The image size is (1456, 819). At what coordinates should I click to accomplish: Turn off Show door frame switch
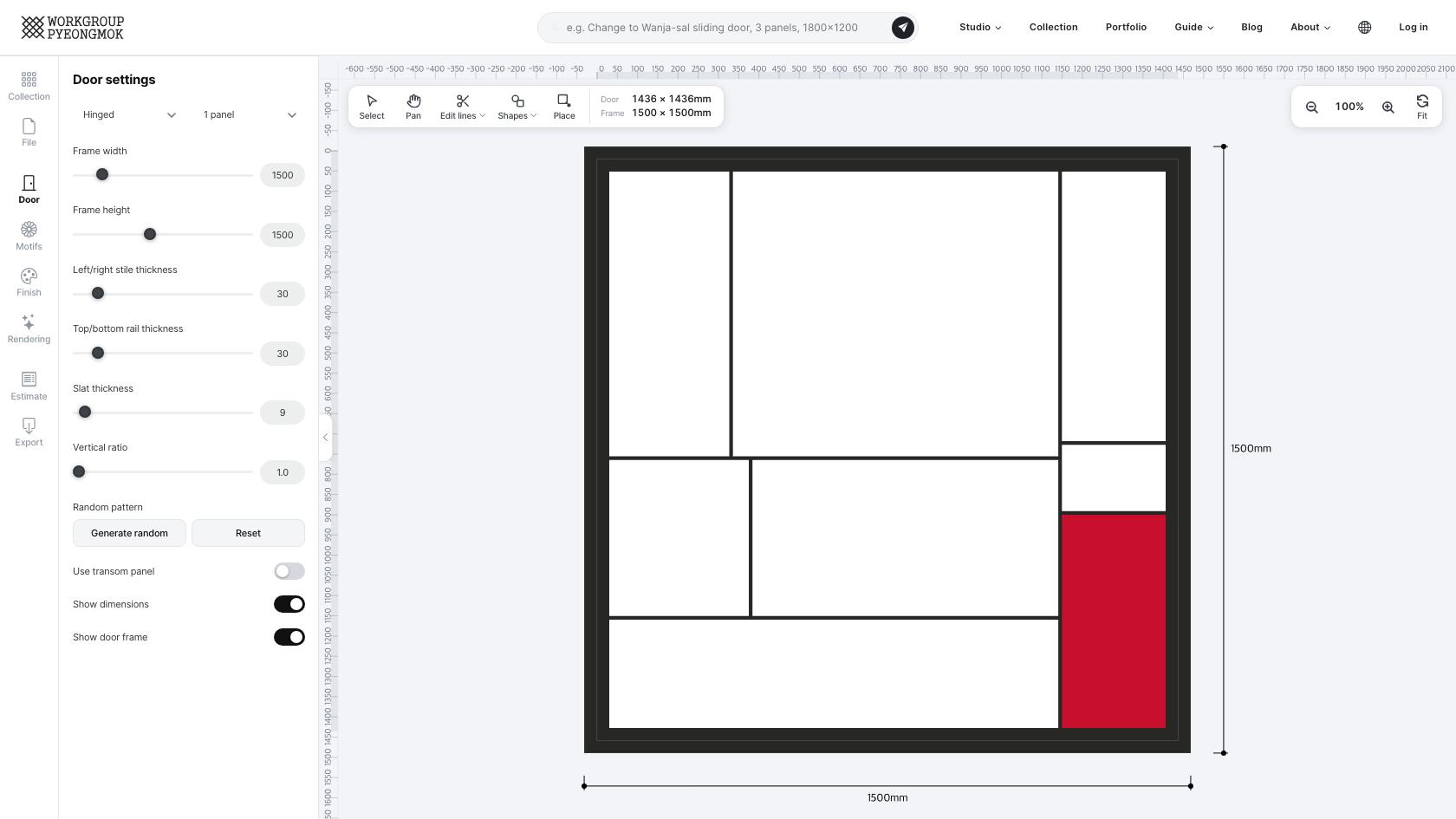point(289,637)
